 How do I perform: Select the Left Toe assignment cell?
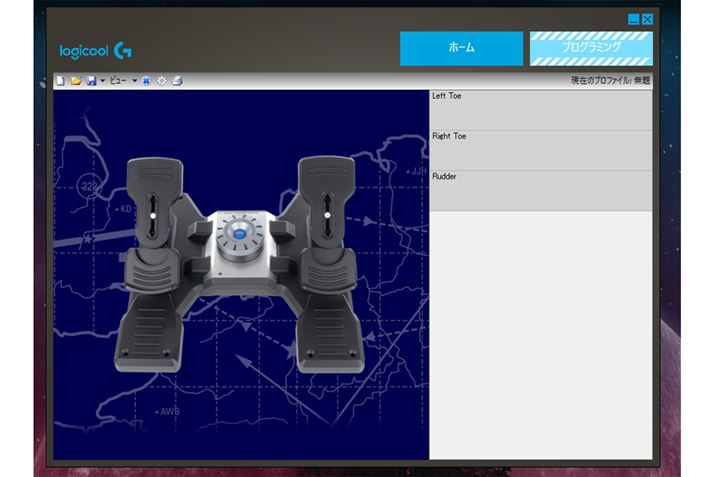coord(540,110)
